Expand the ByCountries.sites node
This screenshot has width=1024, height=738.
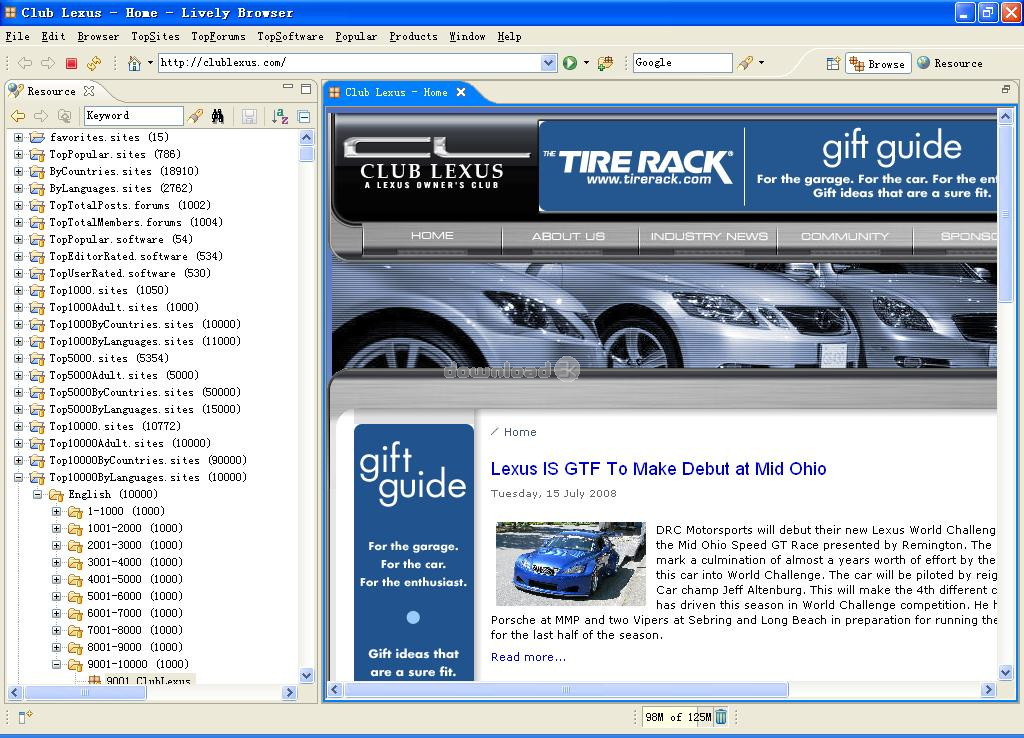click(18, 171)
